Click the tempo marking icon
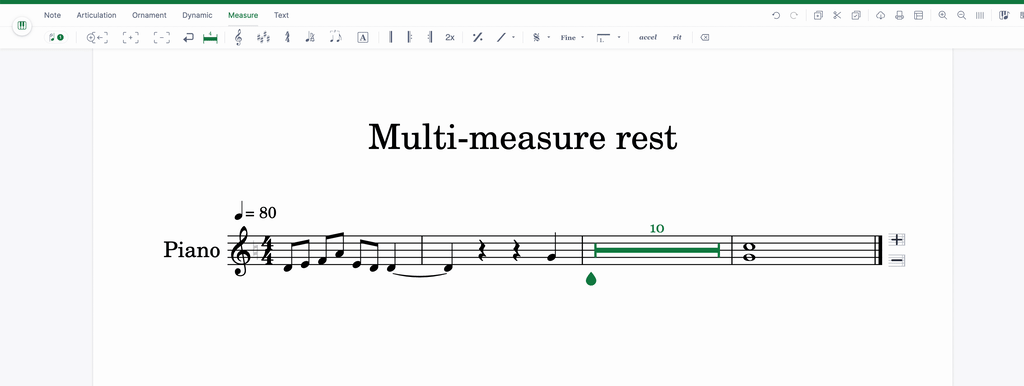The image size is (1024, 386). pyautogui.click(x=310, y=38)
